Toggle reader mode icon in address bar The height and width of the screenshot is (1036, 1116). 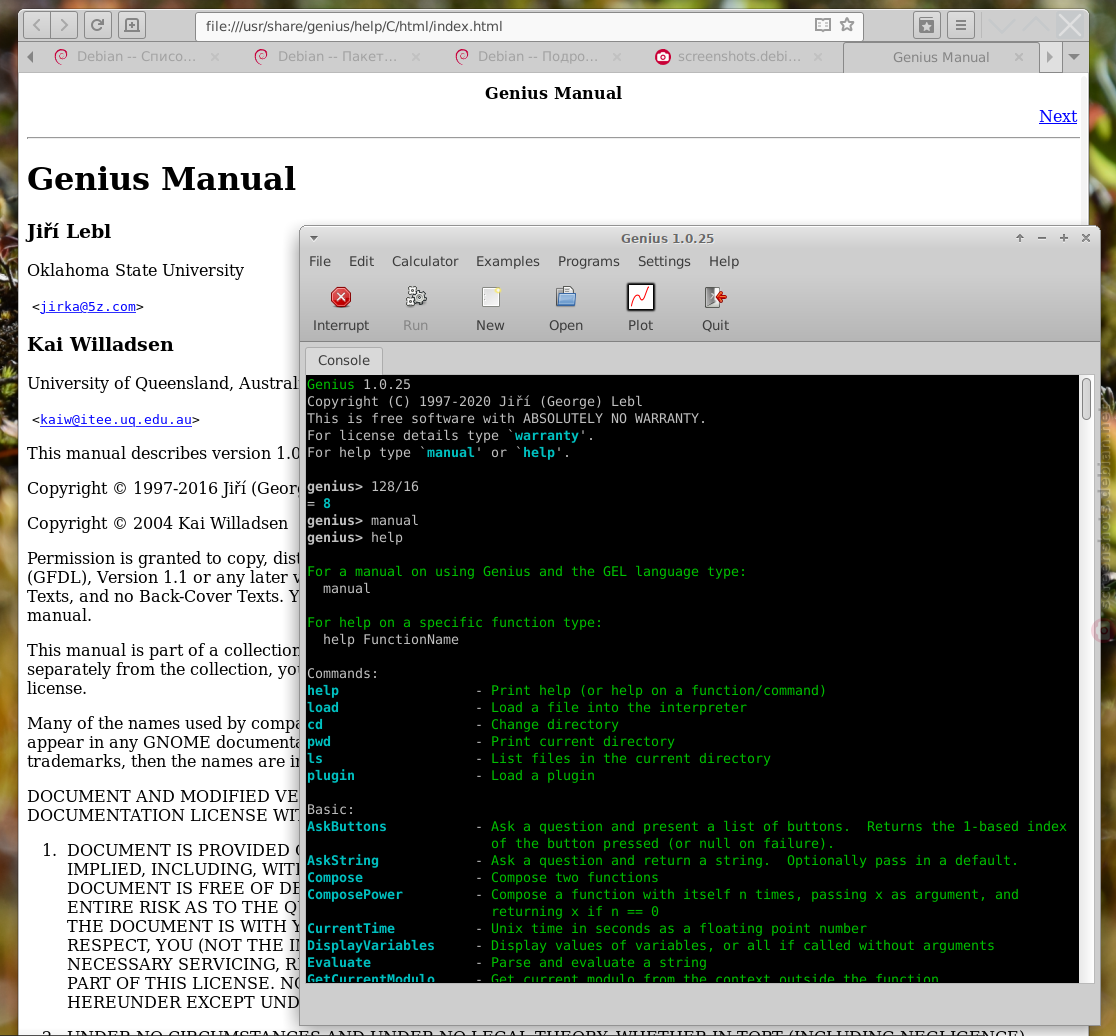823,25
